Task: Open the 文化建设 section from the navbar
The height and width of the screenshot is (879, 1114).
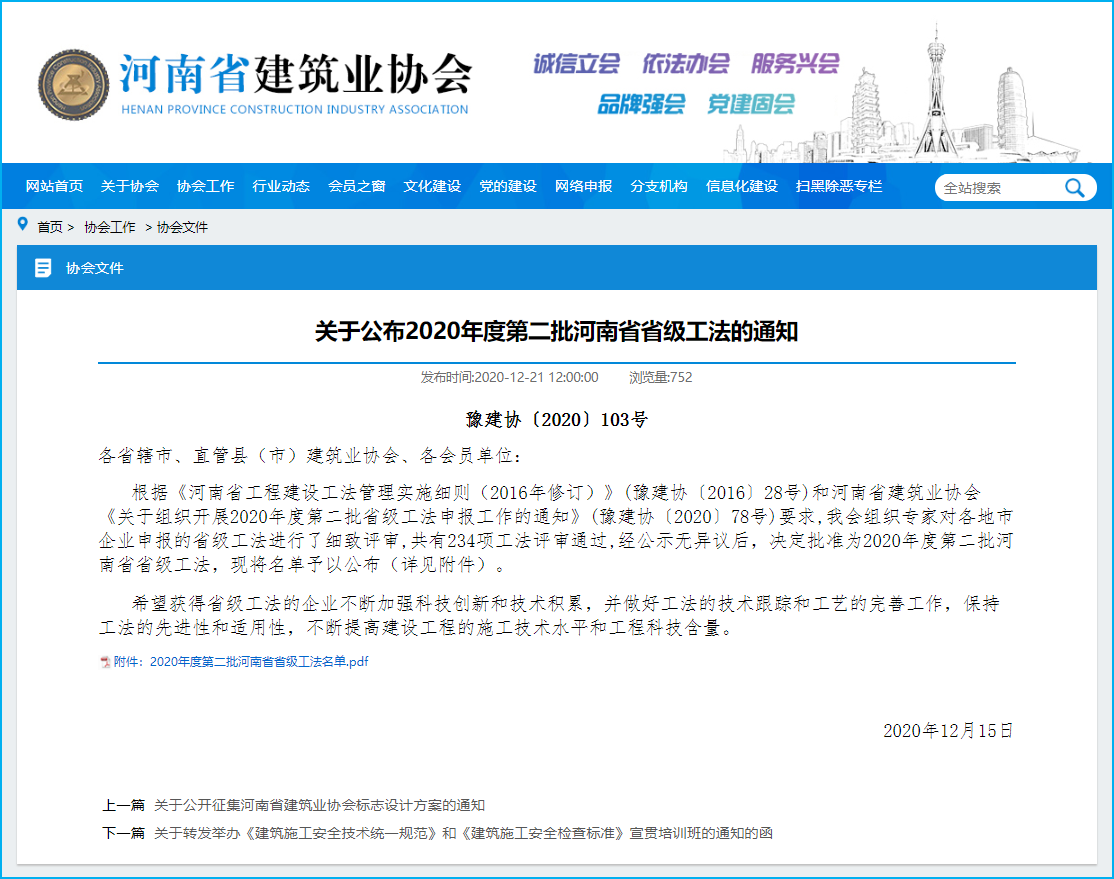Action: click(x=431, y=187)
